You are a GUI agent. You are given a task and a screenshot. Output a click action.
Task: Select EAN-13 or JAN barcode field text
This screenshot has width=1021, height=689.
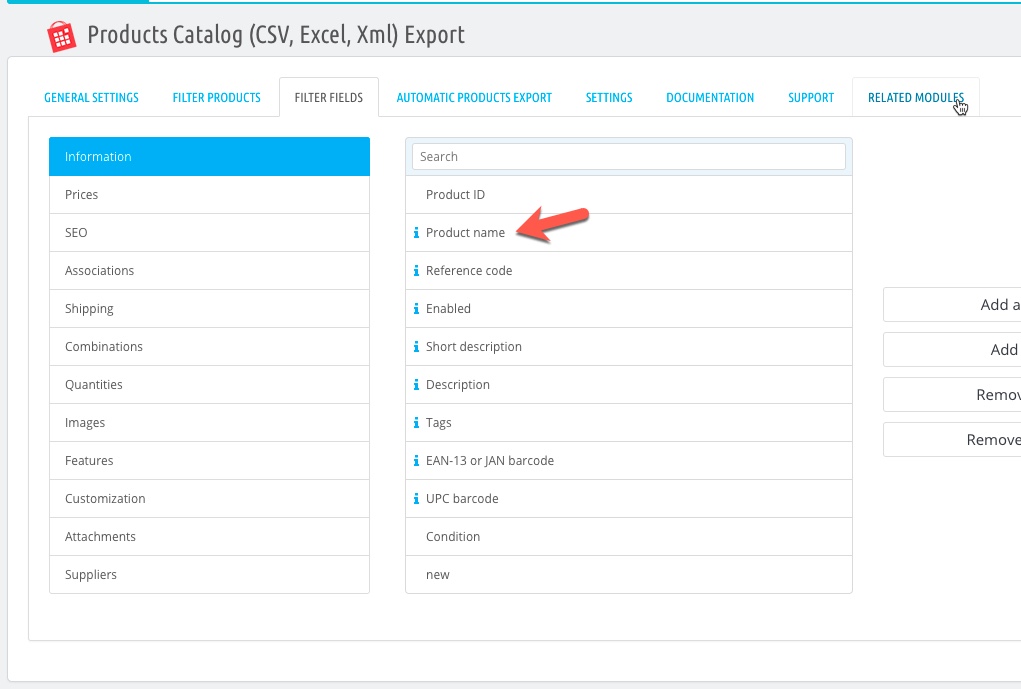click(x=490, y=460)
